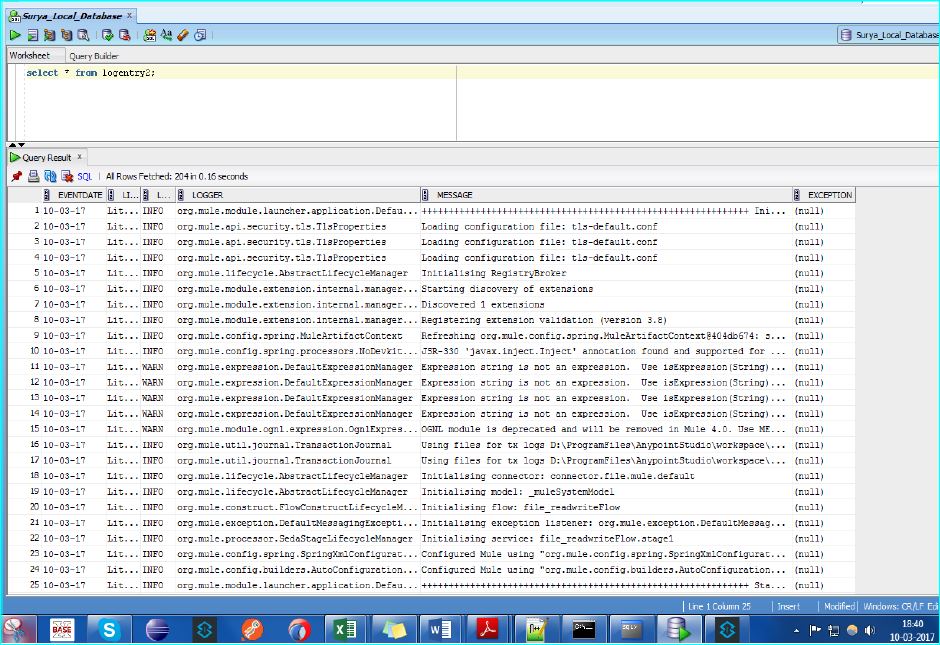Screen dimensions: 940x645
Task: Open Adobe Reader from the taskbar
Action: click(x=488, y=629)
